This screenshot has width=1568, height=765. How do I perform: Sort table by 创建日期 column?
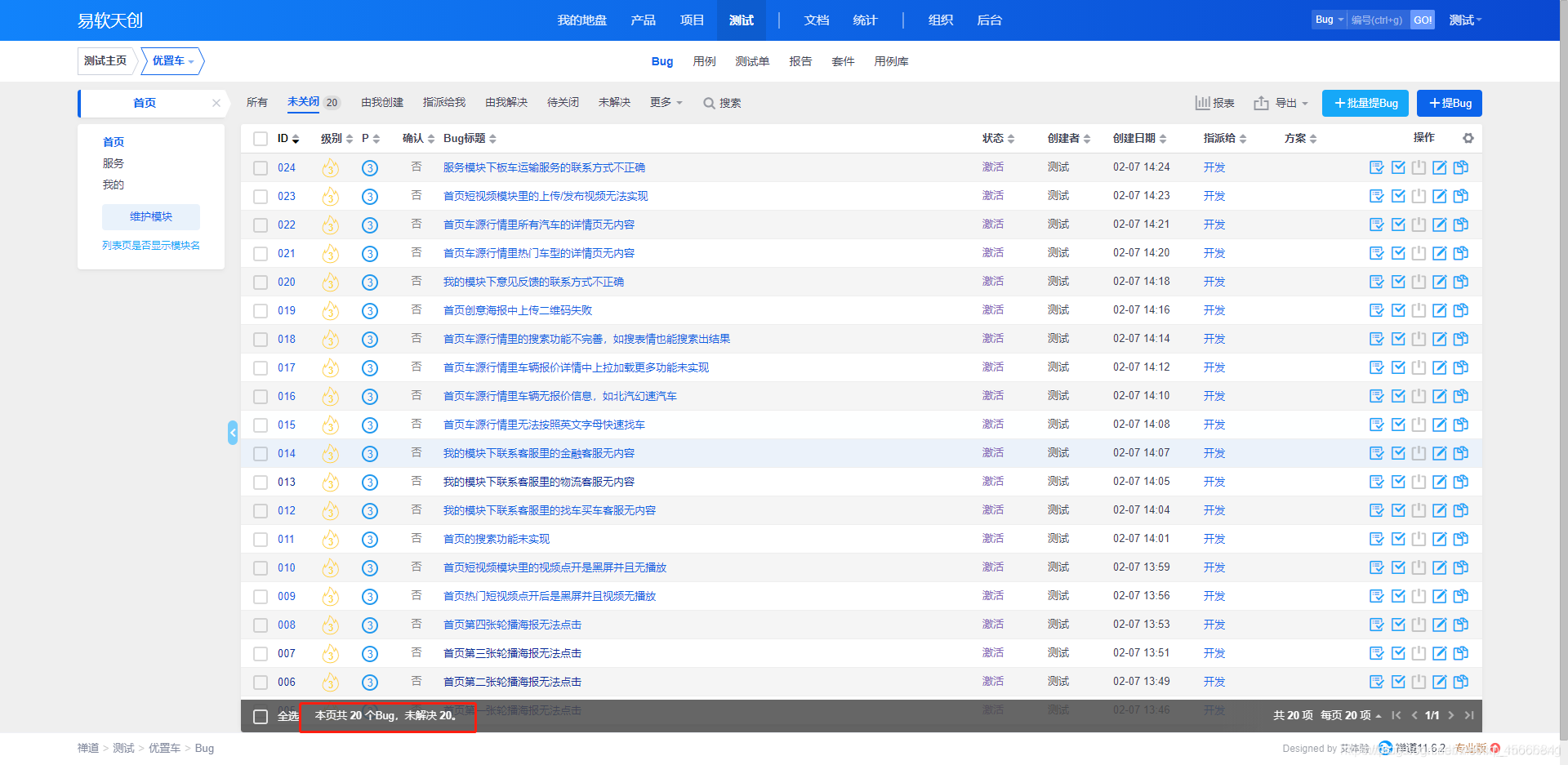tap(1139, 139)
